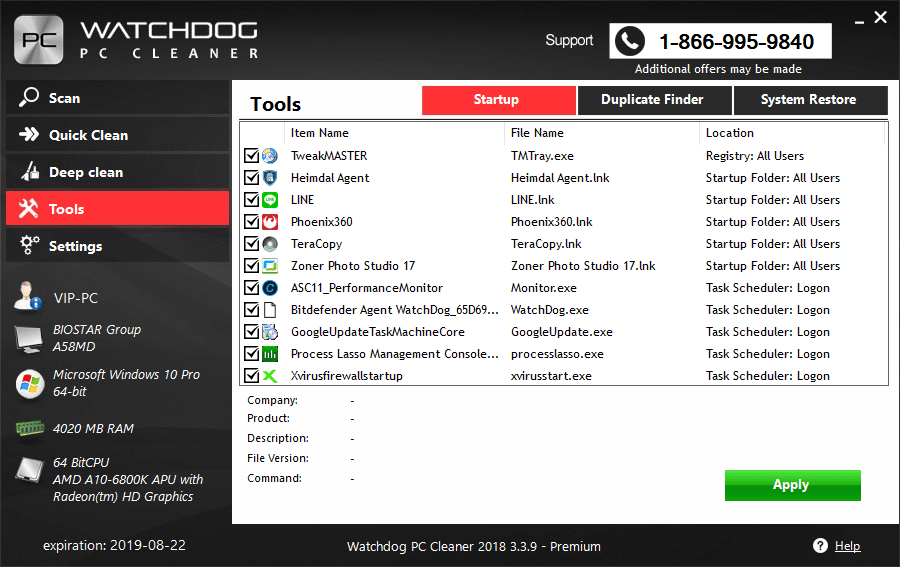Click the Help question mark icon

(820, 545)
